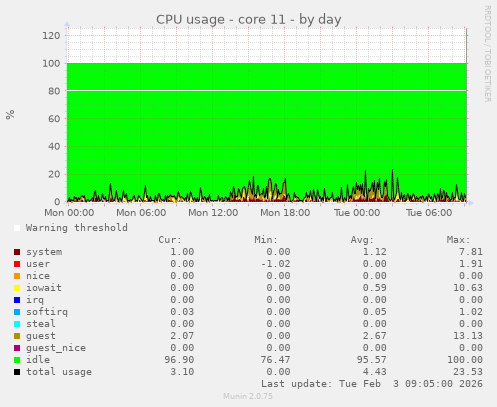Click idle min value 76.47
Screen dimensions: 497x407
275,360
